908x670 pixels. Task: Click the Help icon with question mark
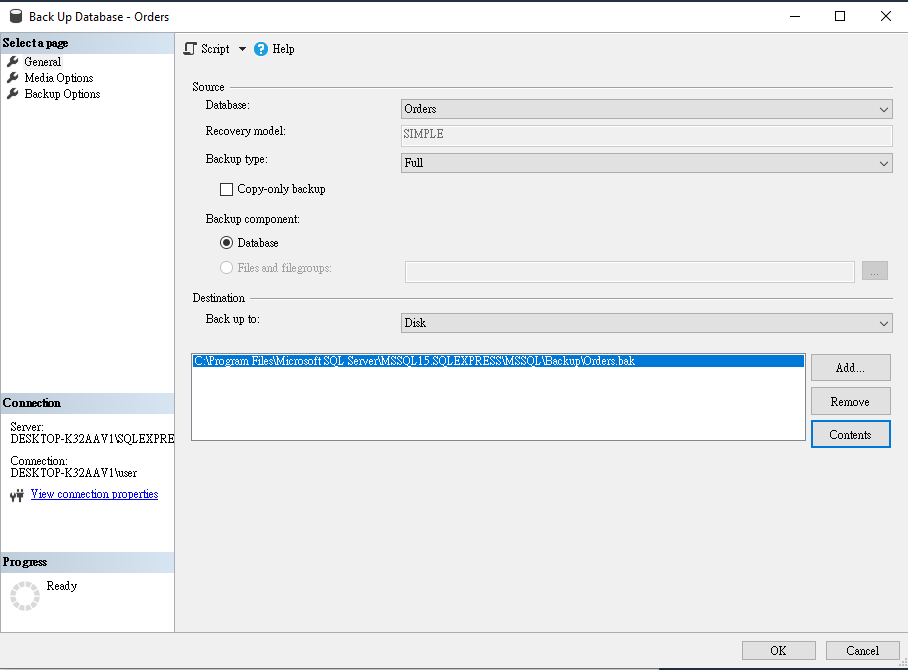pos(259,48)
